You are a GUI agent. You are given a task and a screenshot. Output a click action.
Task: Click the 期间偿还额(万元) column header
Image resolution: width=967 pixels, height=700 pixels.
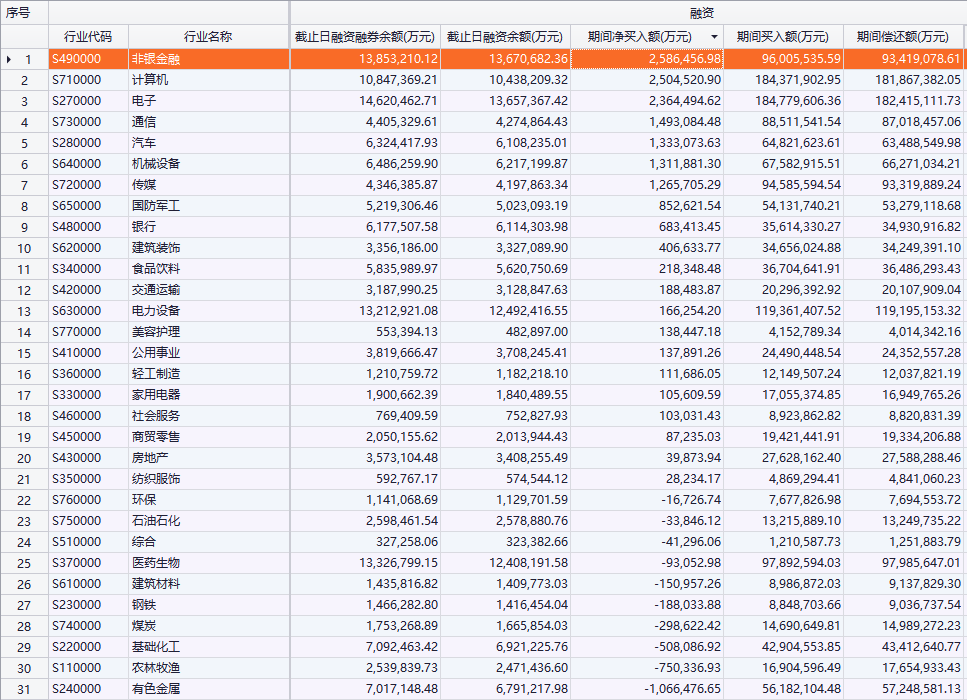pyautogui.click(x=903, y=37)
